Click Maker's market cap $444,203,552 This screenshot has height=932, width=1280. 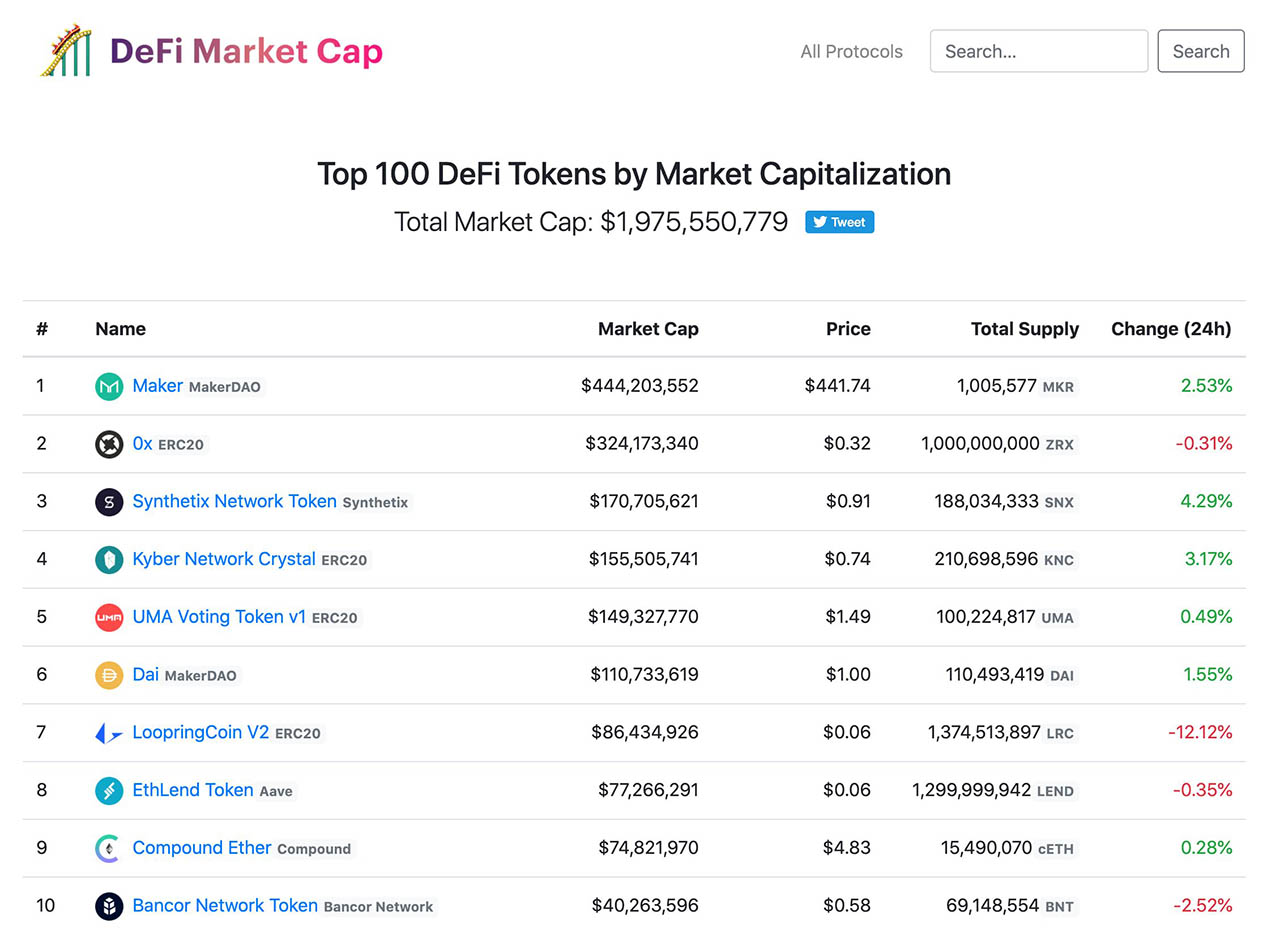[x=640, y=386]
